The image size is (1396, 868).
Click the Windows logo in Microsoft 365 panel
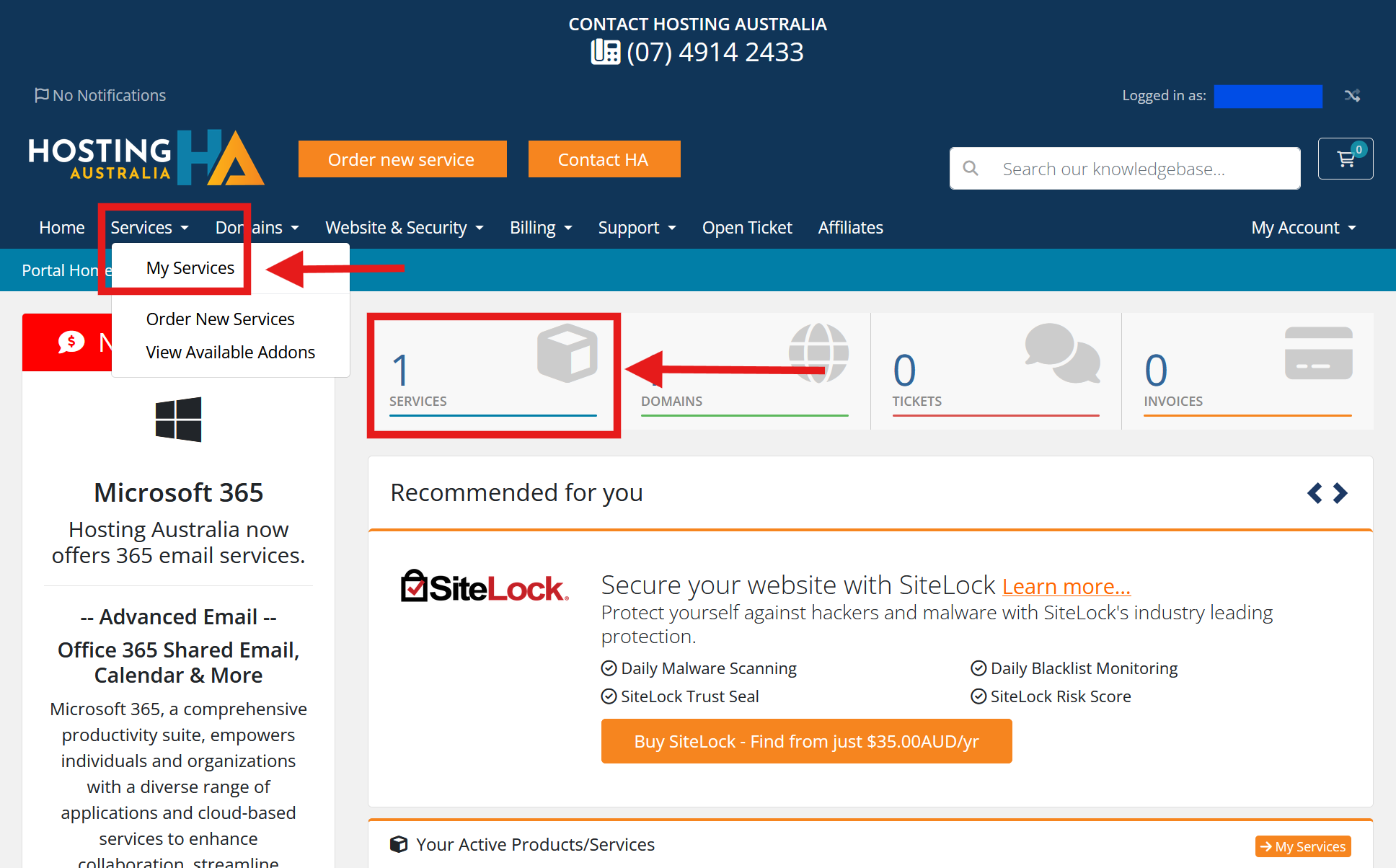click(178, 419)
